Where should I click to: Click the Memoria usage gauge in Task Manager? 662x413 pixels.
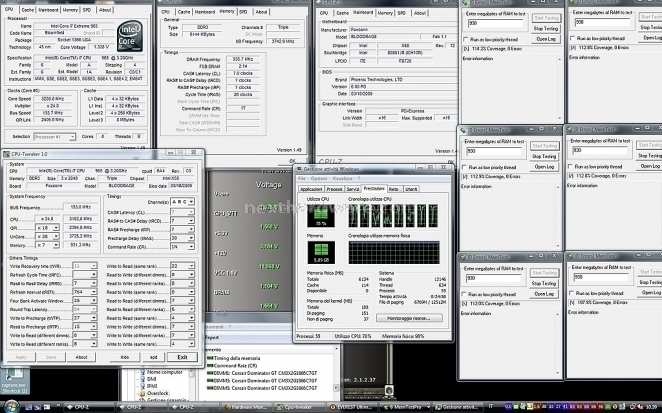(321, 253)
